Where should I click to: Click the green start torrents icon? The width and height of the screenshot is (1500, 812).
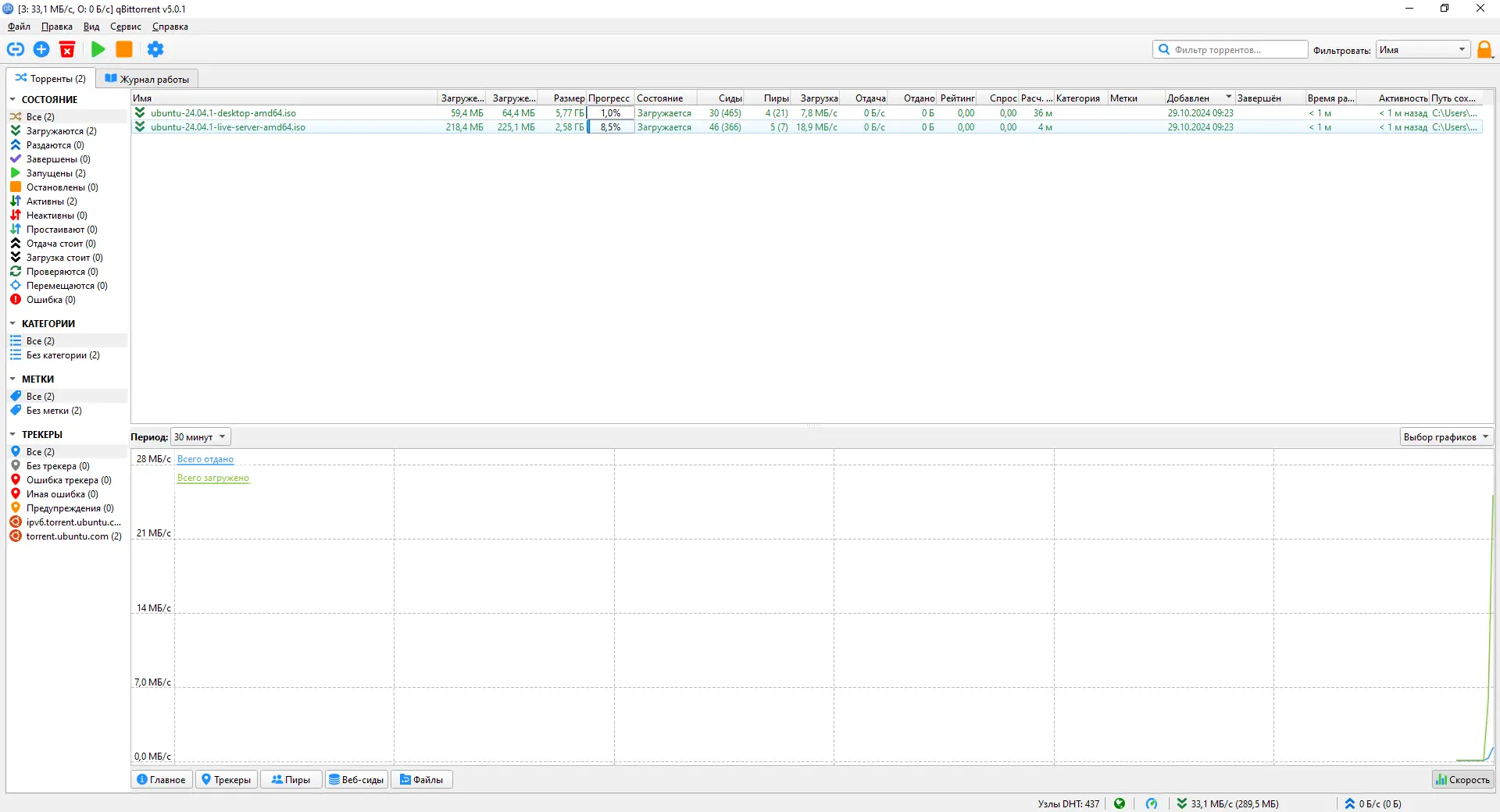98,49
